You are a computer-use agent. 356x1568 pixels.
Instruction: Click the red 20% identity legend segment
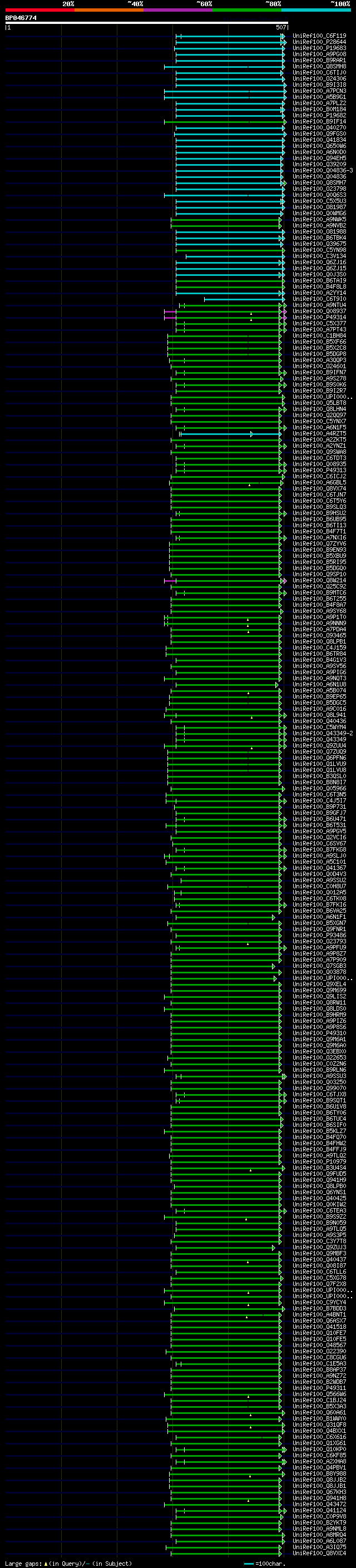click(x=39, y=10)
